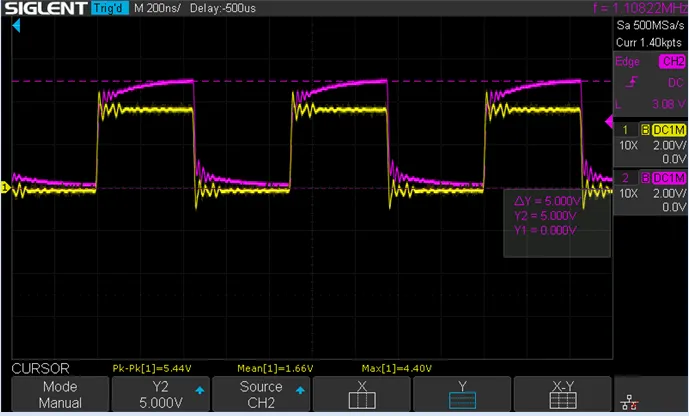The width and height of the screenshot is (689, 416).
Task: Click the SIGLENT logo
Action: (x=44, y=10)
